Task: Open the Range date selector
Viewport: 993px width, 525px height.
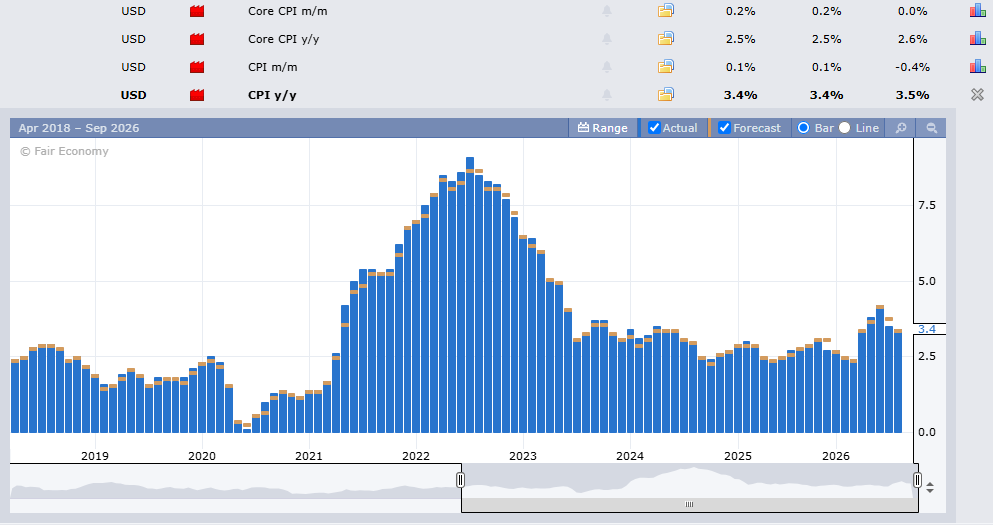Action: (602, 128)
